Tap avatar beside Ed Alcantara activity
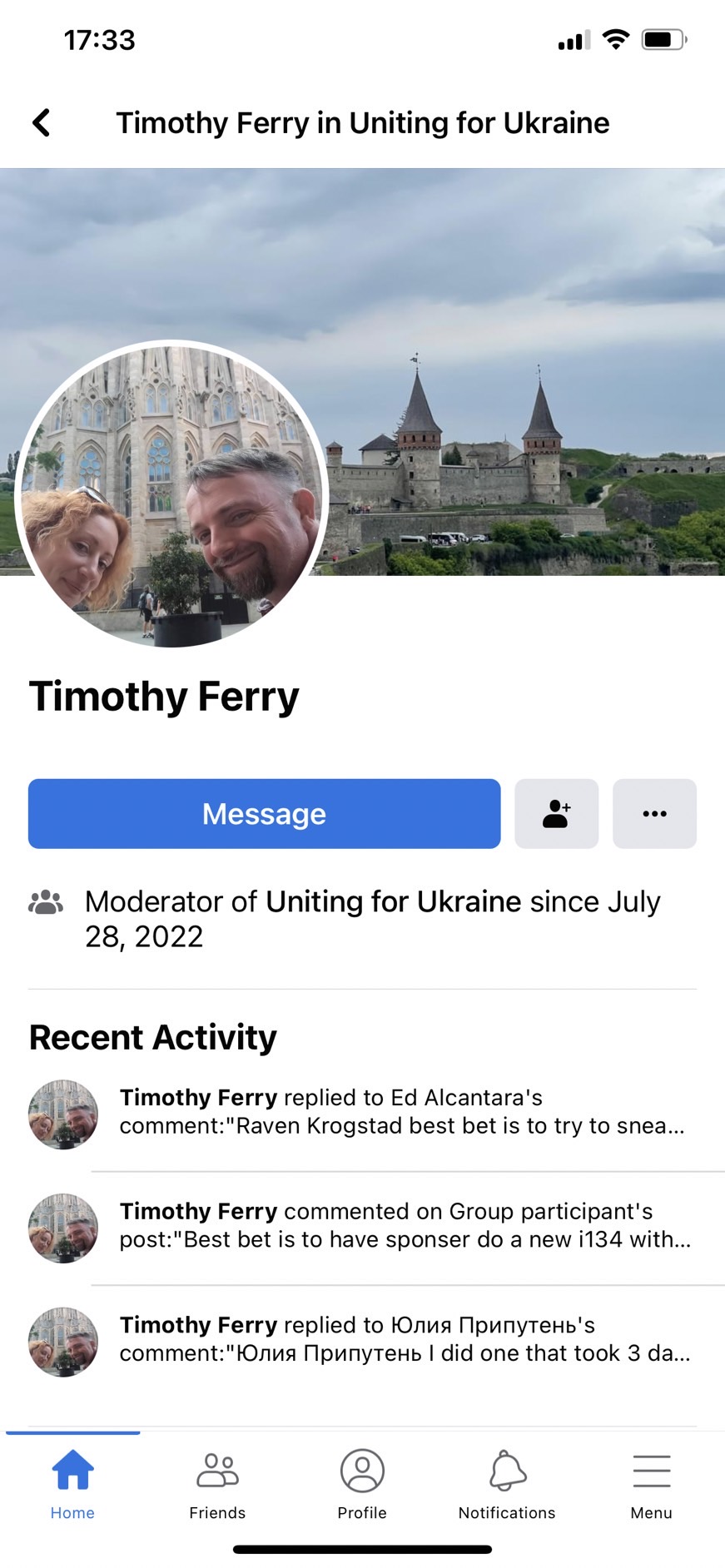 (x=63, y=1114)
